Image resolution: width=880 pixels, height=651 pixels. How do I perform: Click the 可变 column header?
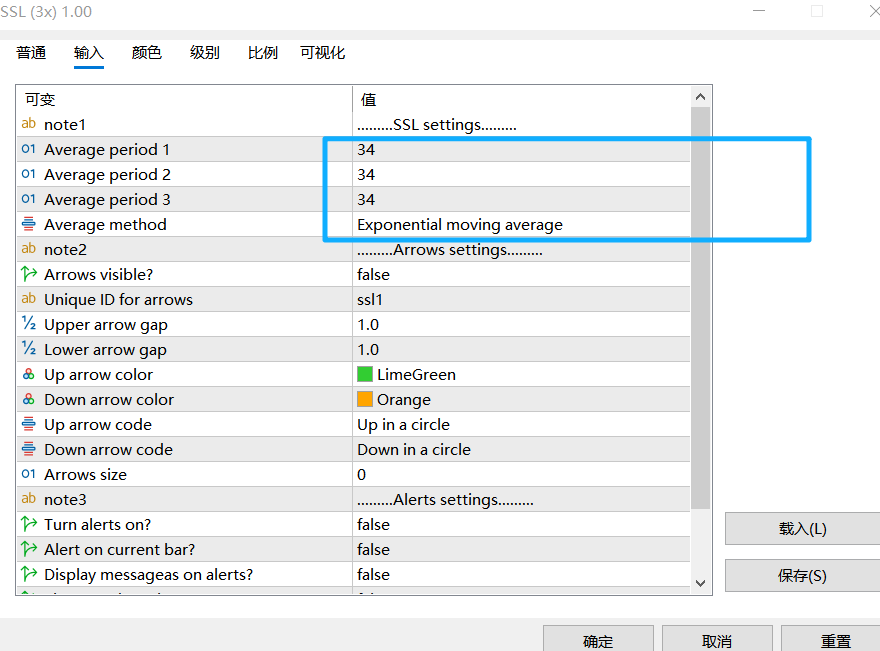tap(185, 99)
